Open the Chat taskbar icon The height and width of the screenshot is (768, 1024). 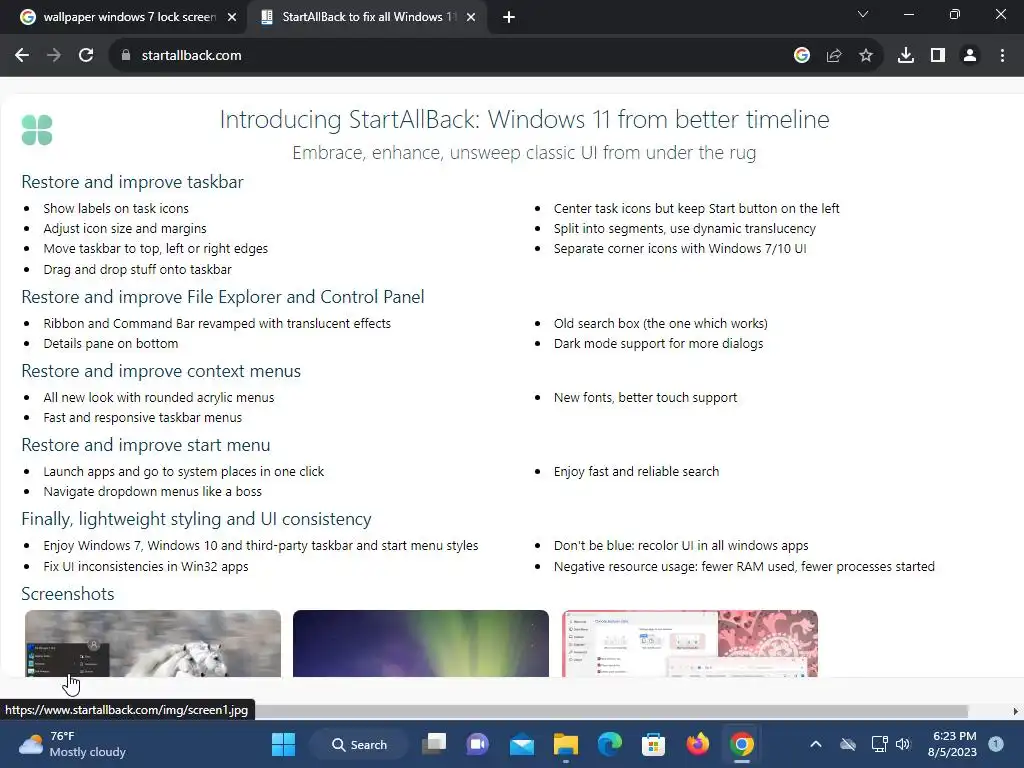(477, 744)
